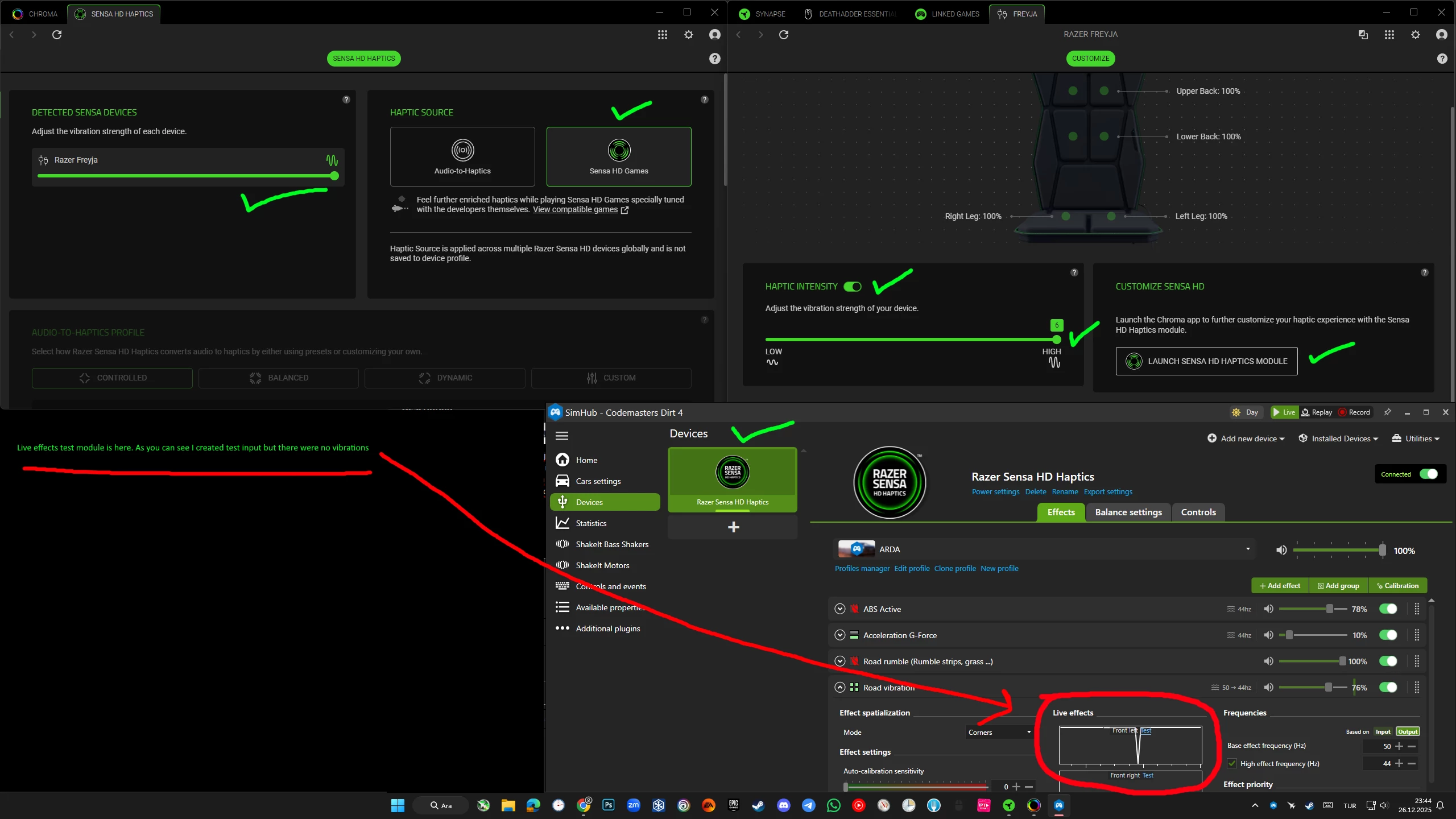Click the SimHub hamburger menu icon
The width and height of the screenshot is (1456, 819).
[x=562, y=436]
